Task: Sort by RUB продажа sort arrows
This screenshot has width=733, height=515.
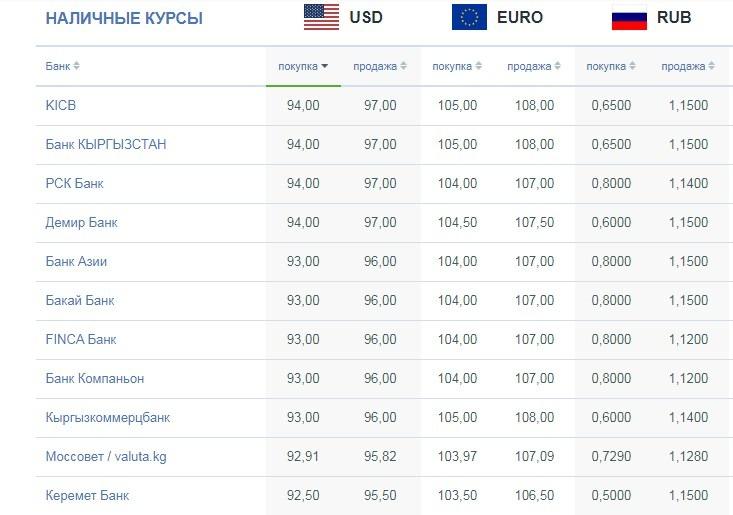Action: 711,66
